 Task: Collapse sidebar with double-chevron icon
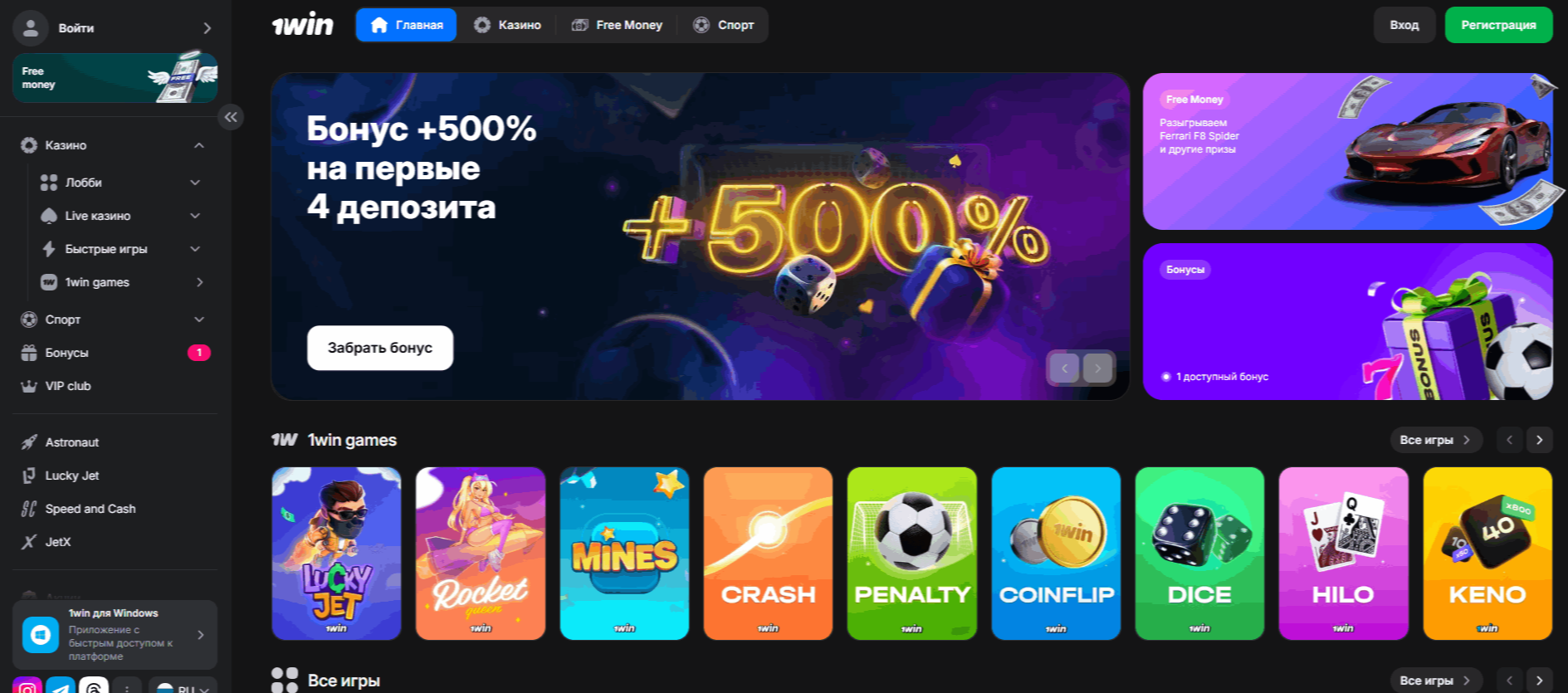click(x=231, y=117)
